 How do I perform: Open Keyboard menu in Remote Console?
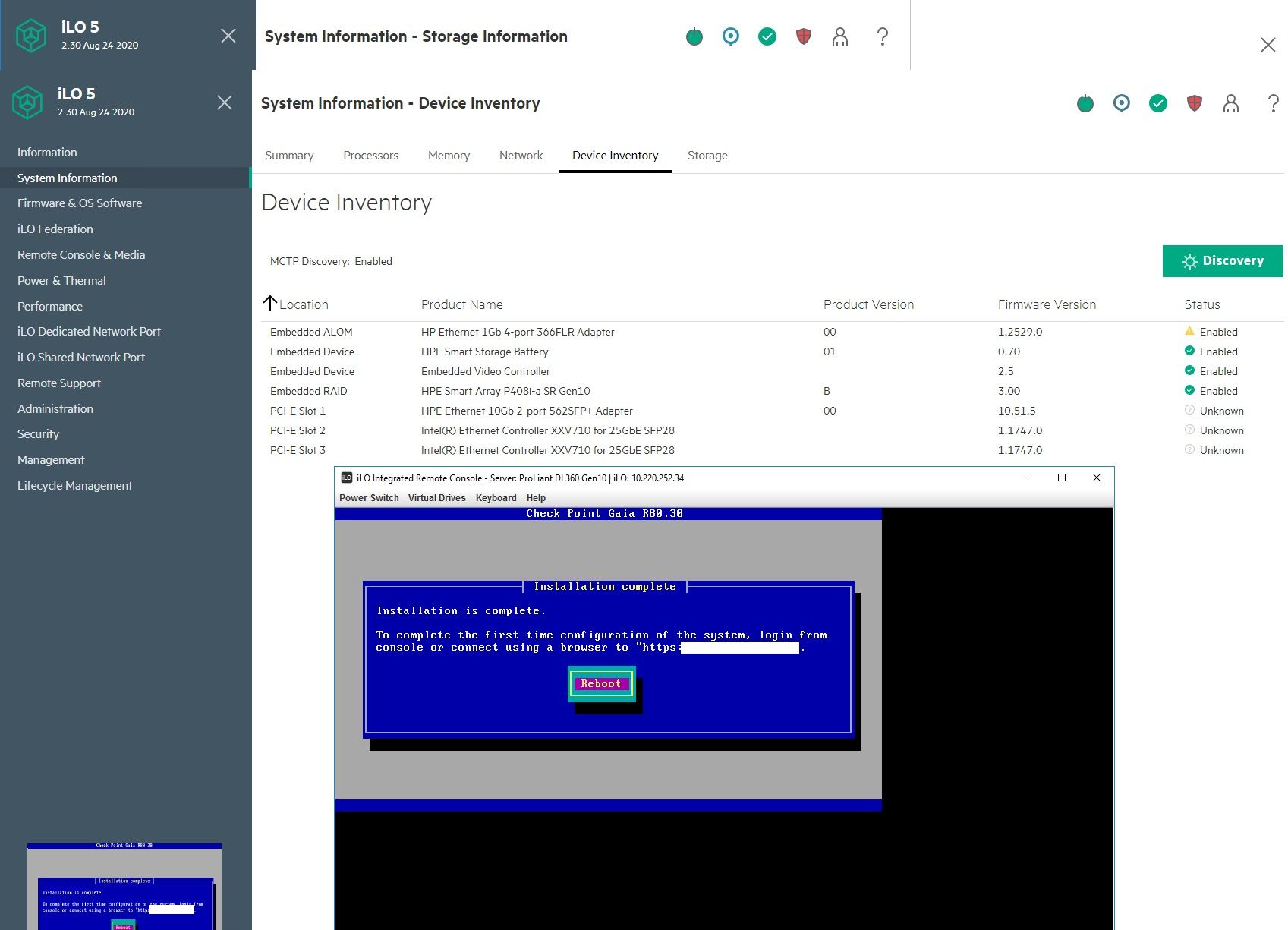point(496,498)
